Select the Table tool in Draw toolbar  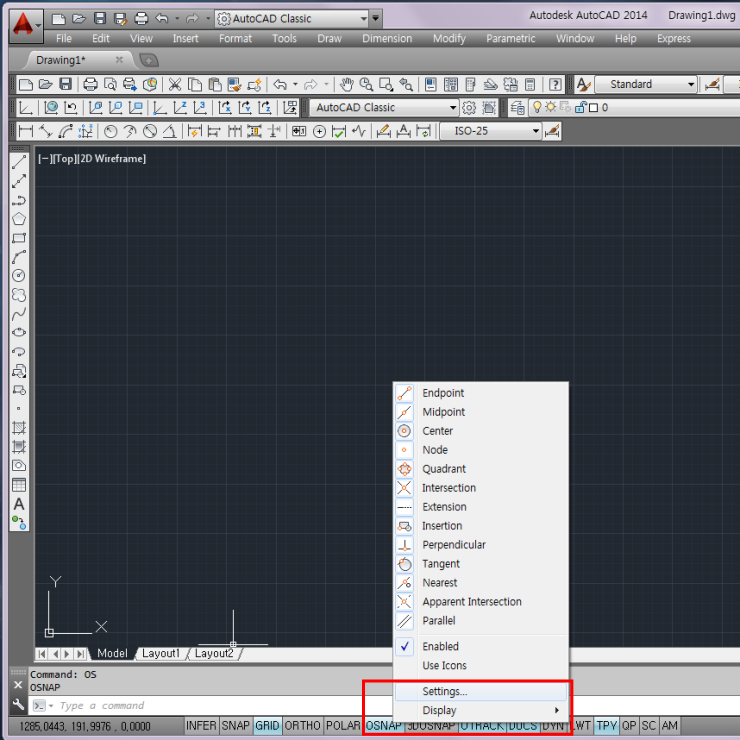[19, 485]
